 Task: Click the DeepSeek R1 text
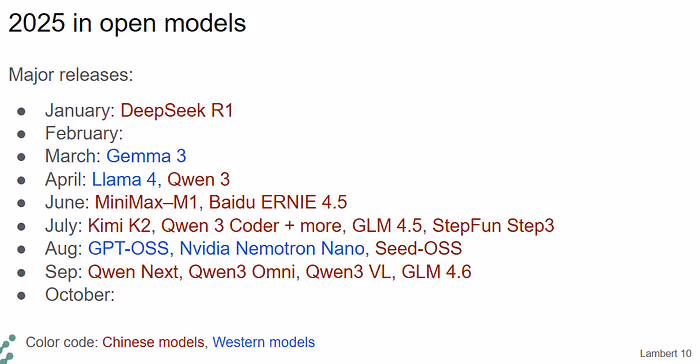(177, 111)
